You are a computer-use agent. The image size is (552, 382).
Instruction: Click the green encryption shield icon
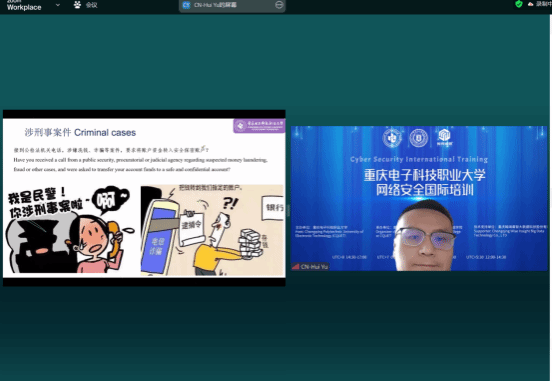519,4
